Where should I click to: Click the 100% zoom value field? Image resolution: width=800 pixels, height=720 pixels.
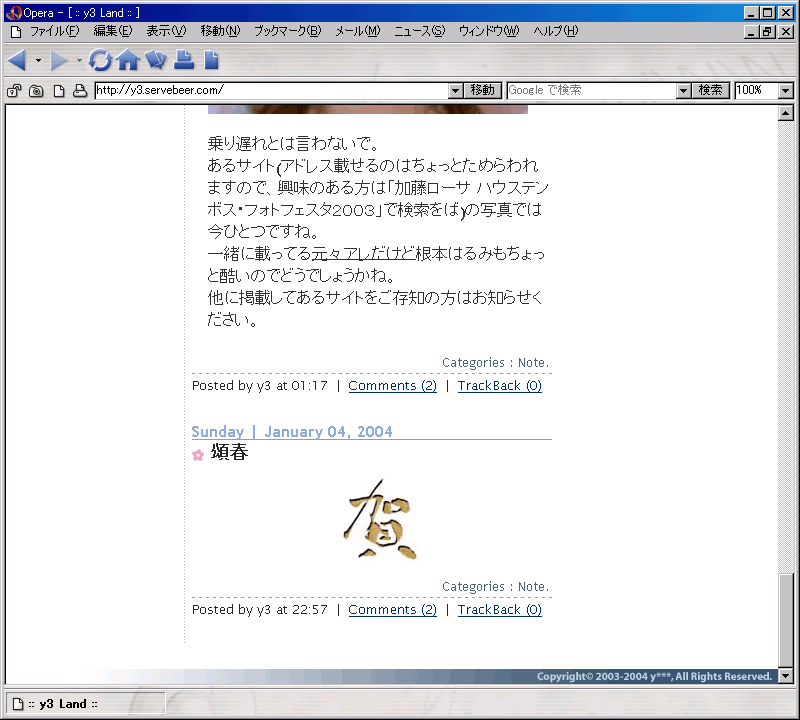[757, 91]
